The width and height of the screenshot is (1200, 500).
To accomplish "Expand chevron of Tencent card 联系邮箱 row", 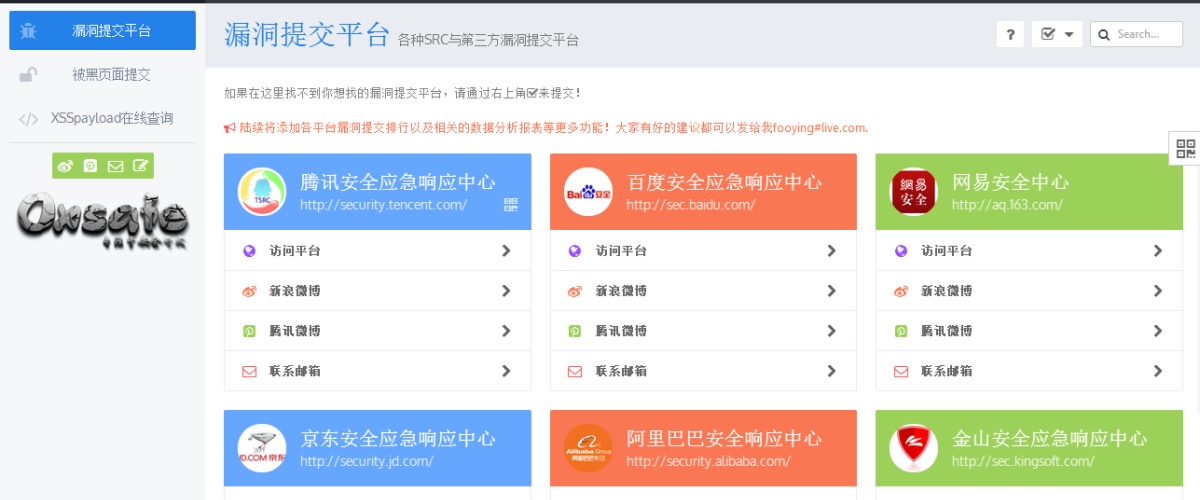I will click(506, 371).
